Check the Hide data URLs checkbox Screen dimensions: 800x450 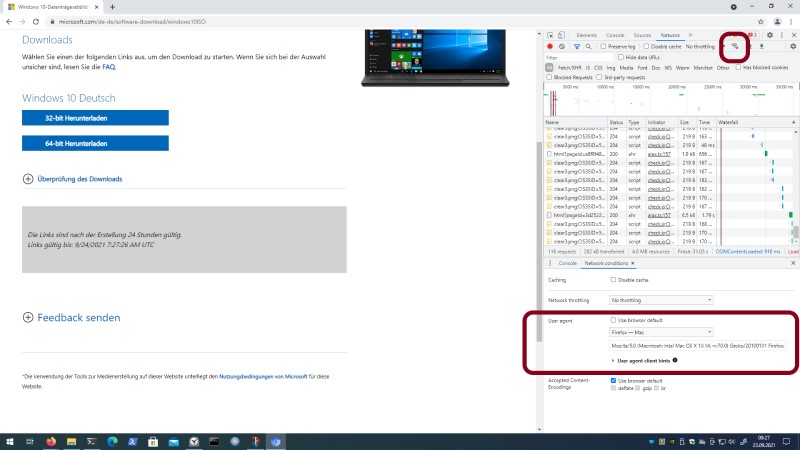[x=621, y=57]
